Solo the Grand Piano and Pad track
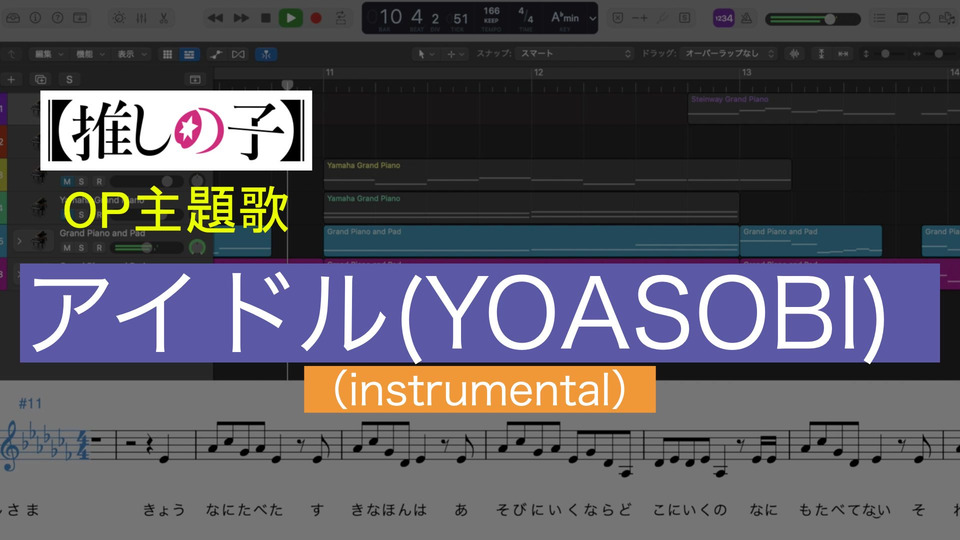The height and width of the screenshot is (540, 960). (81, 247)
